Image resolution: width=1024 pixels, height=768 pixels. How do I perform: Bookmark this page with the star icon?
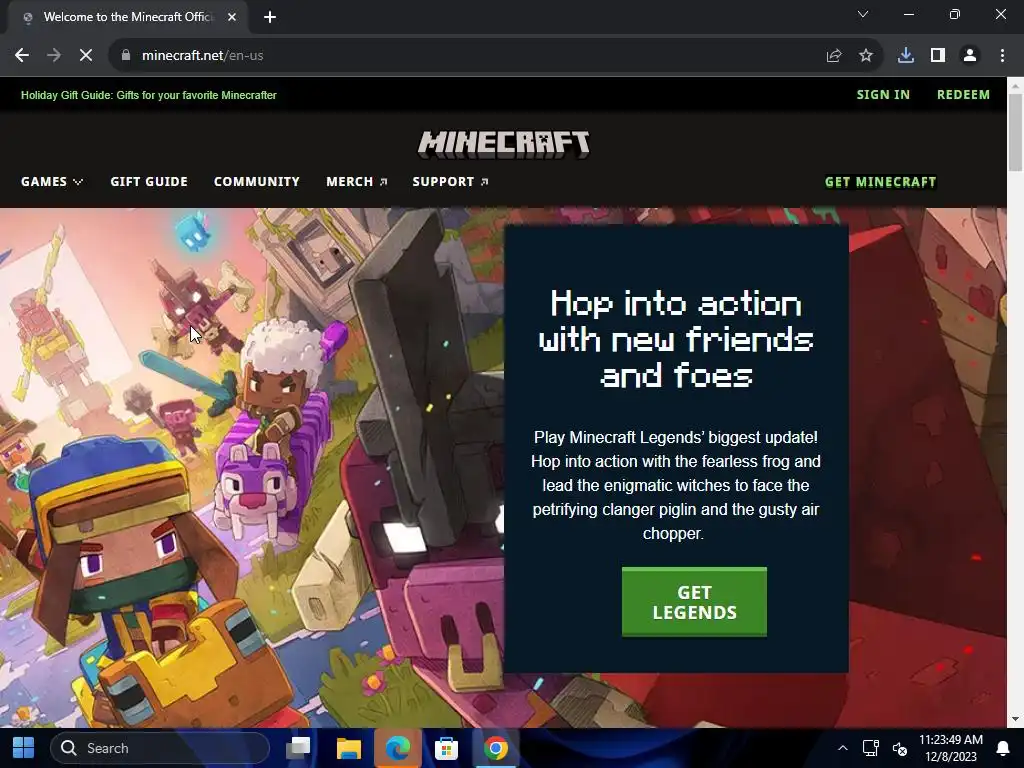point(866,56)
